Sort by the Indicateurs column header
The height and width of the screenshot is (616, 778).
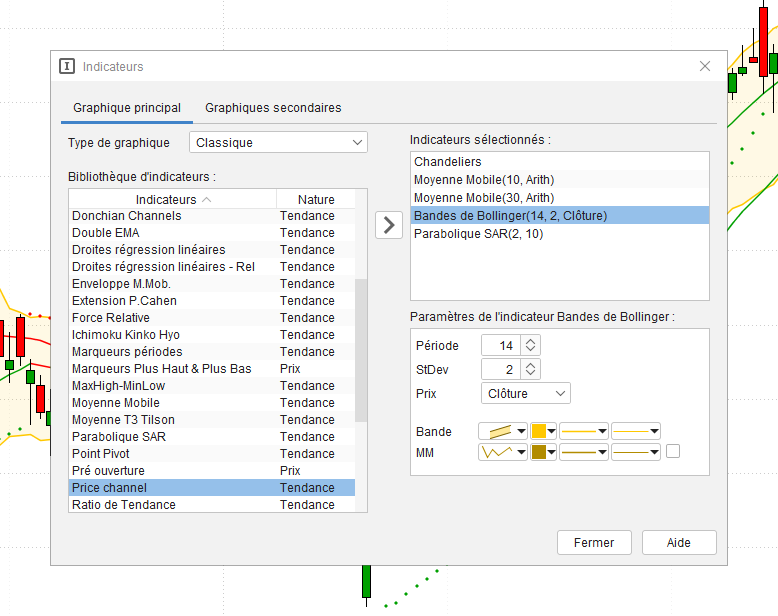[173, 199]
